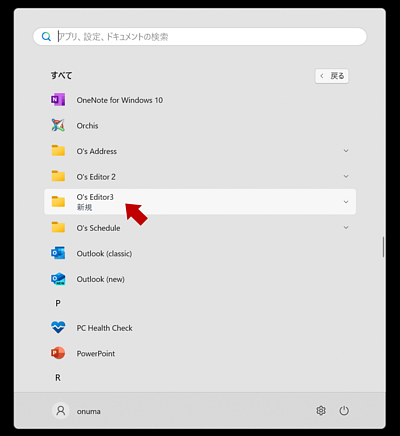Expand the O's Address folder chevron
Viewport: 400px width, 436px height.
(346, 151)
